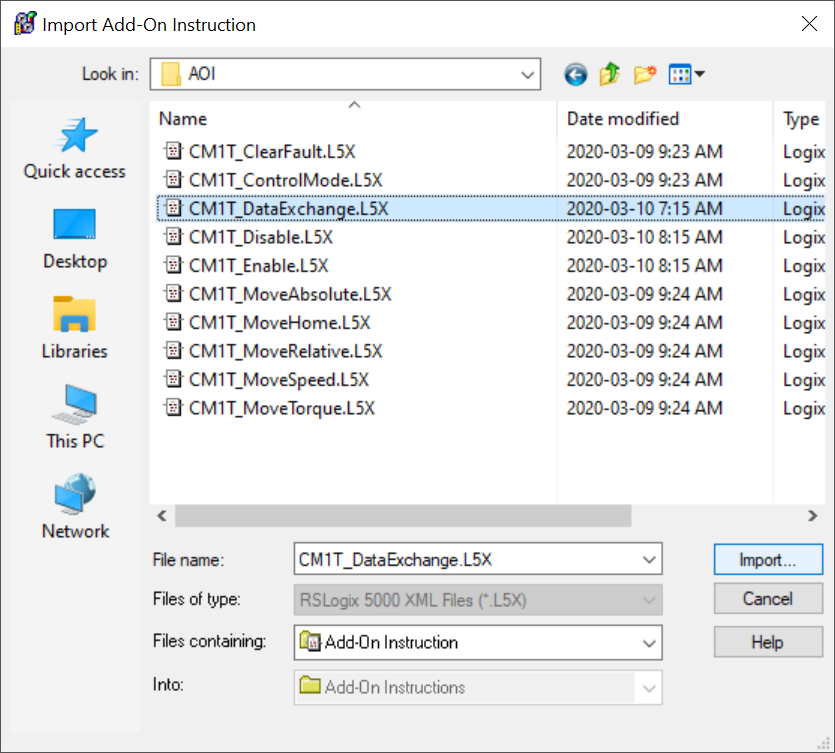
Task: Select the CM1T_ClearFault.L5X file
Action: pyautogui.click(x=272, y=153)
